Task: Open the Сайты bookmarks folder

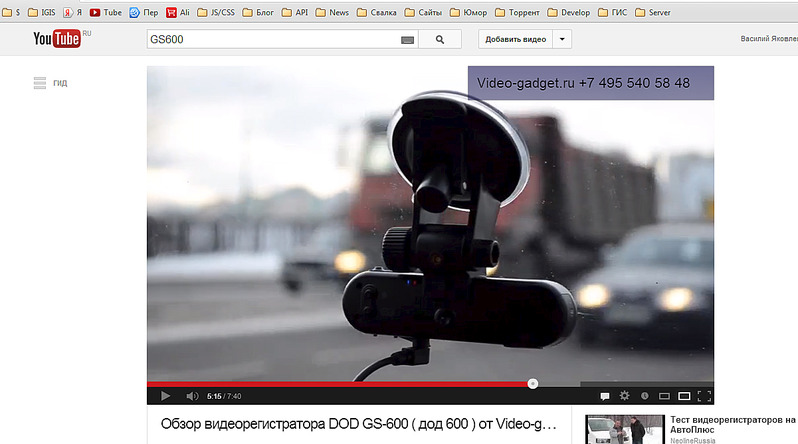Action: pyautogui.click(x=423, y=12)
